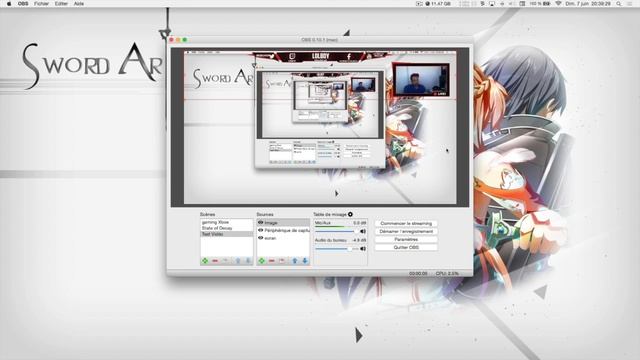Click Commencer le streaming button
The image size is (640, 360).
click(x=406, y=223)
